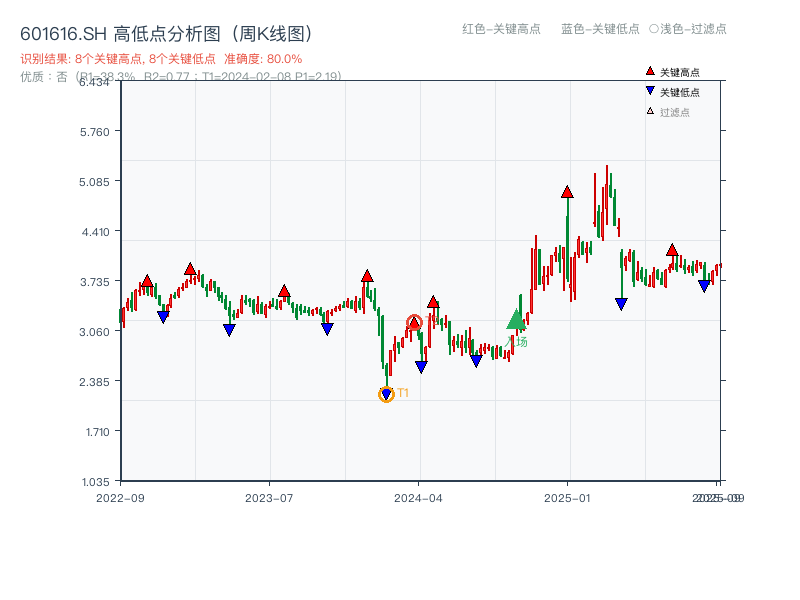Click the blue key-low marker next to the 入场 signal
Image resolution: width=800 pixels, height=600 pixels.
pyautogui.click(x=476, y=360)
